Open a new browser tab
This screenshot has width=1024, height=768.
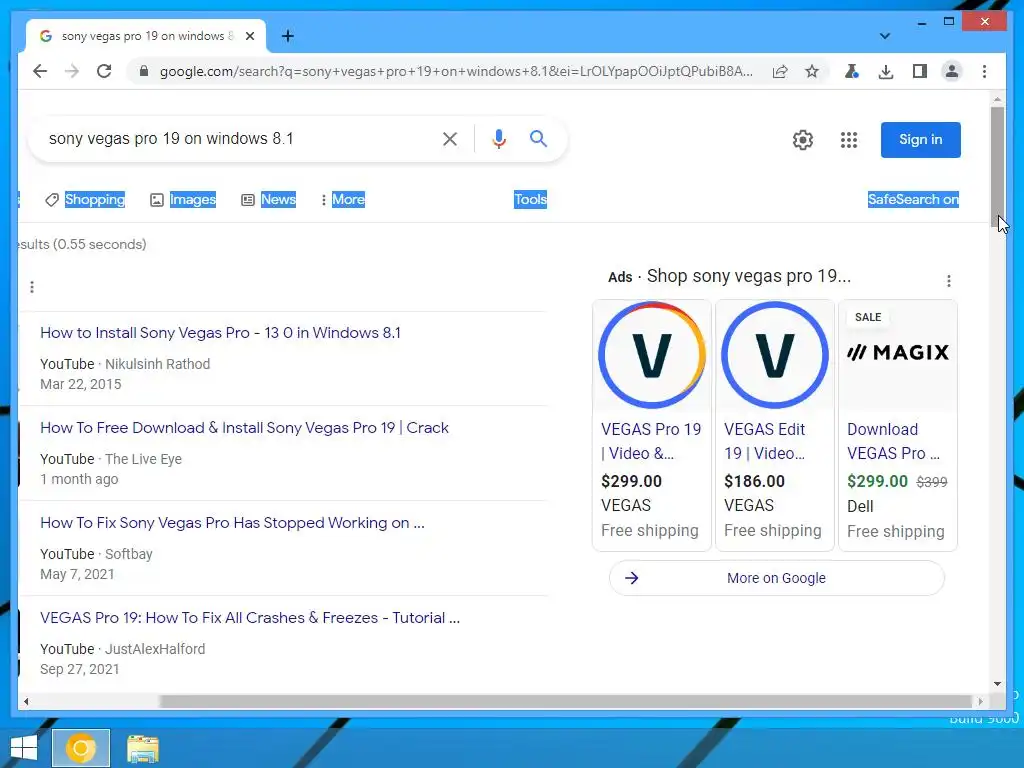[x=287, y=36]
